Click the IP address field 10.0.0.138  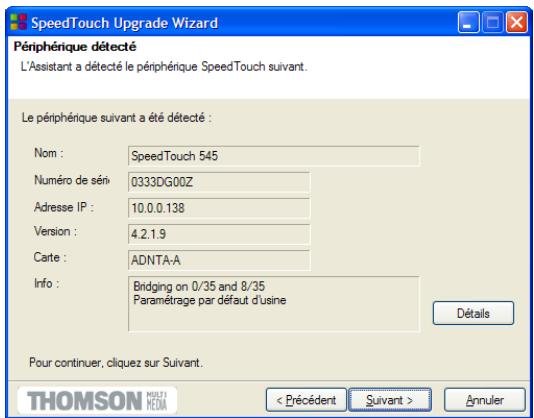tap(219, 208)
